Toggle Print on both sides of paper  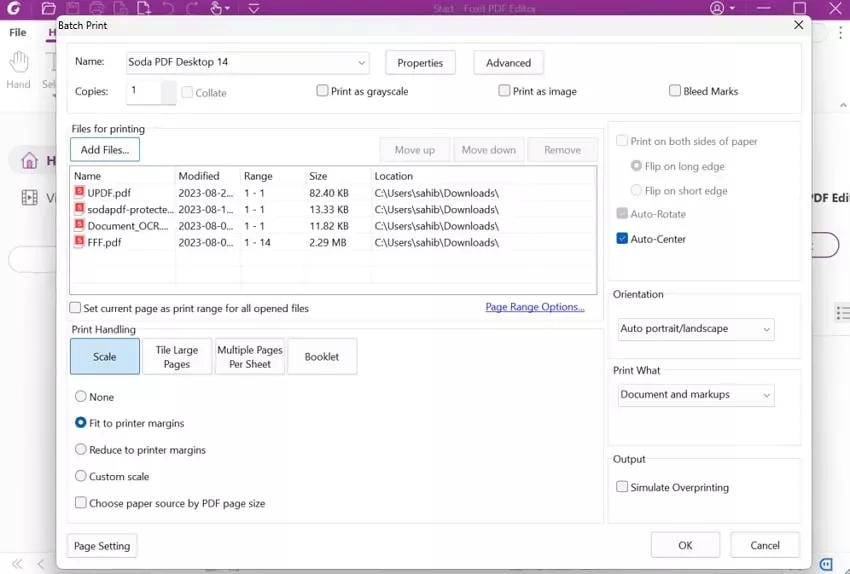click(622, 141)
